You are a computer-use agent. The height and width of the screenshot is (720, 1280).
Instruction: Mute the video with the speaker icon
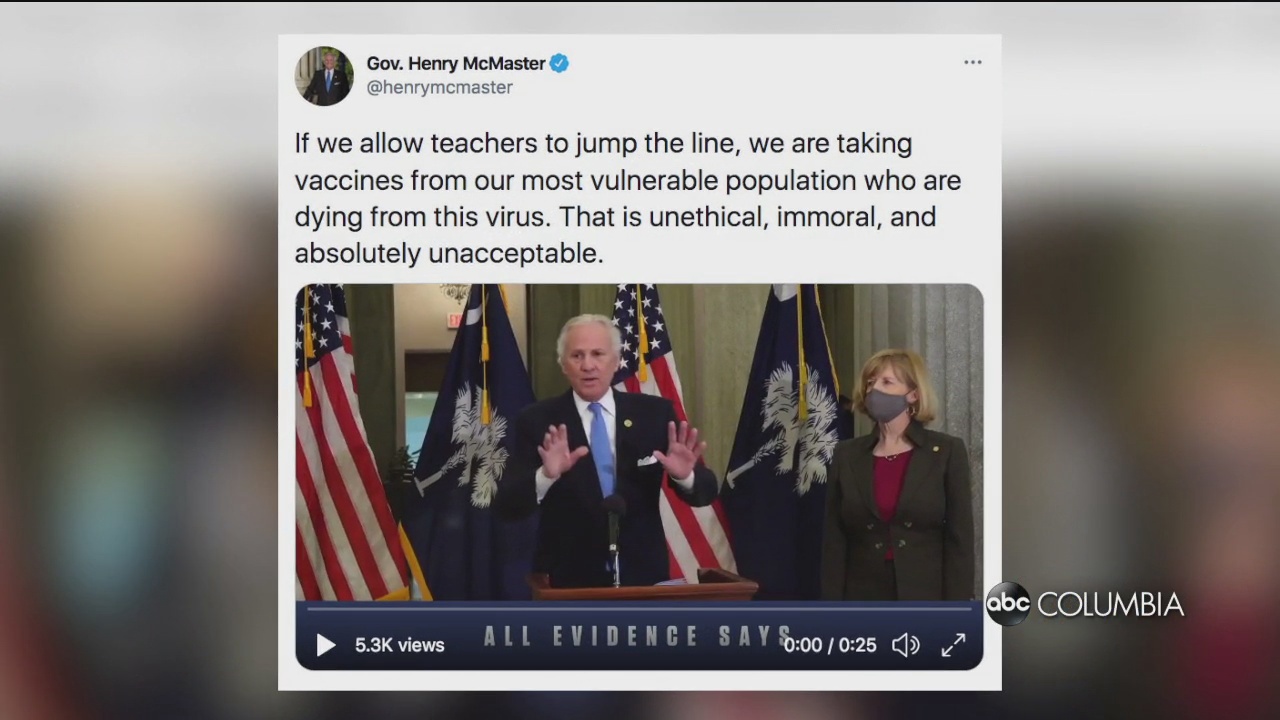point(905,645)
